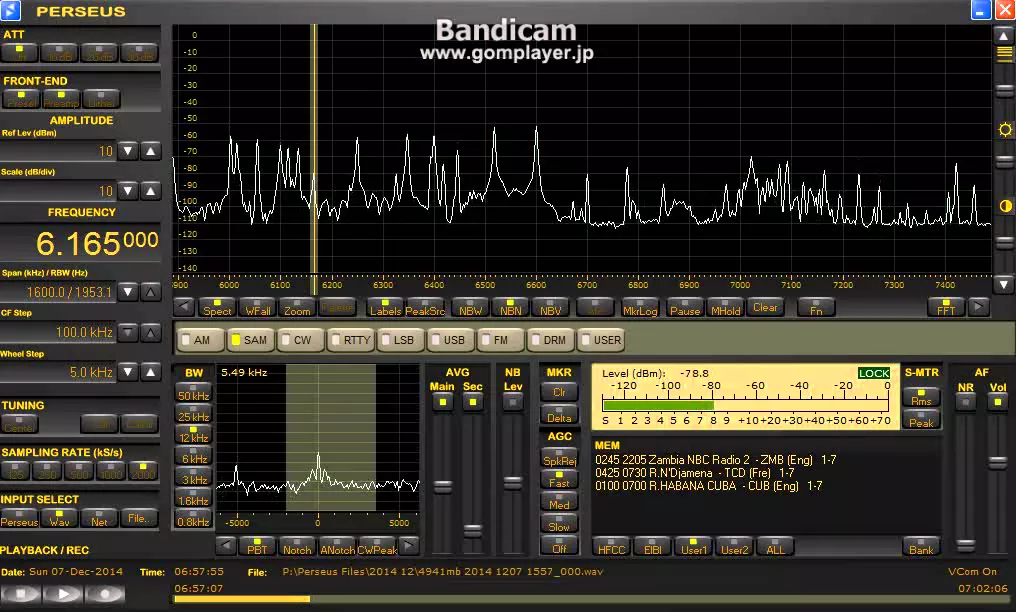Select AM demodulation mode
Viewport: 1016px width, 612px height.
[201, 340]
